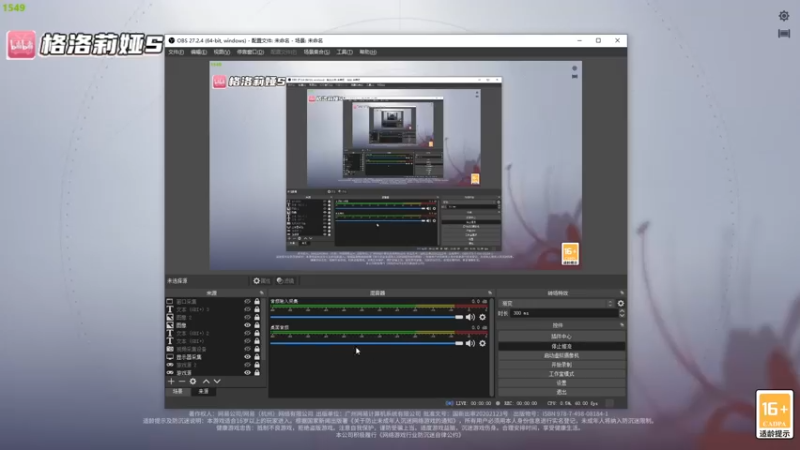The width and height of the screenshot is (800, 450).
Task: Toggle lock on 视频采集设备 source
Action: tap(257, 349)
